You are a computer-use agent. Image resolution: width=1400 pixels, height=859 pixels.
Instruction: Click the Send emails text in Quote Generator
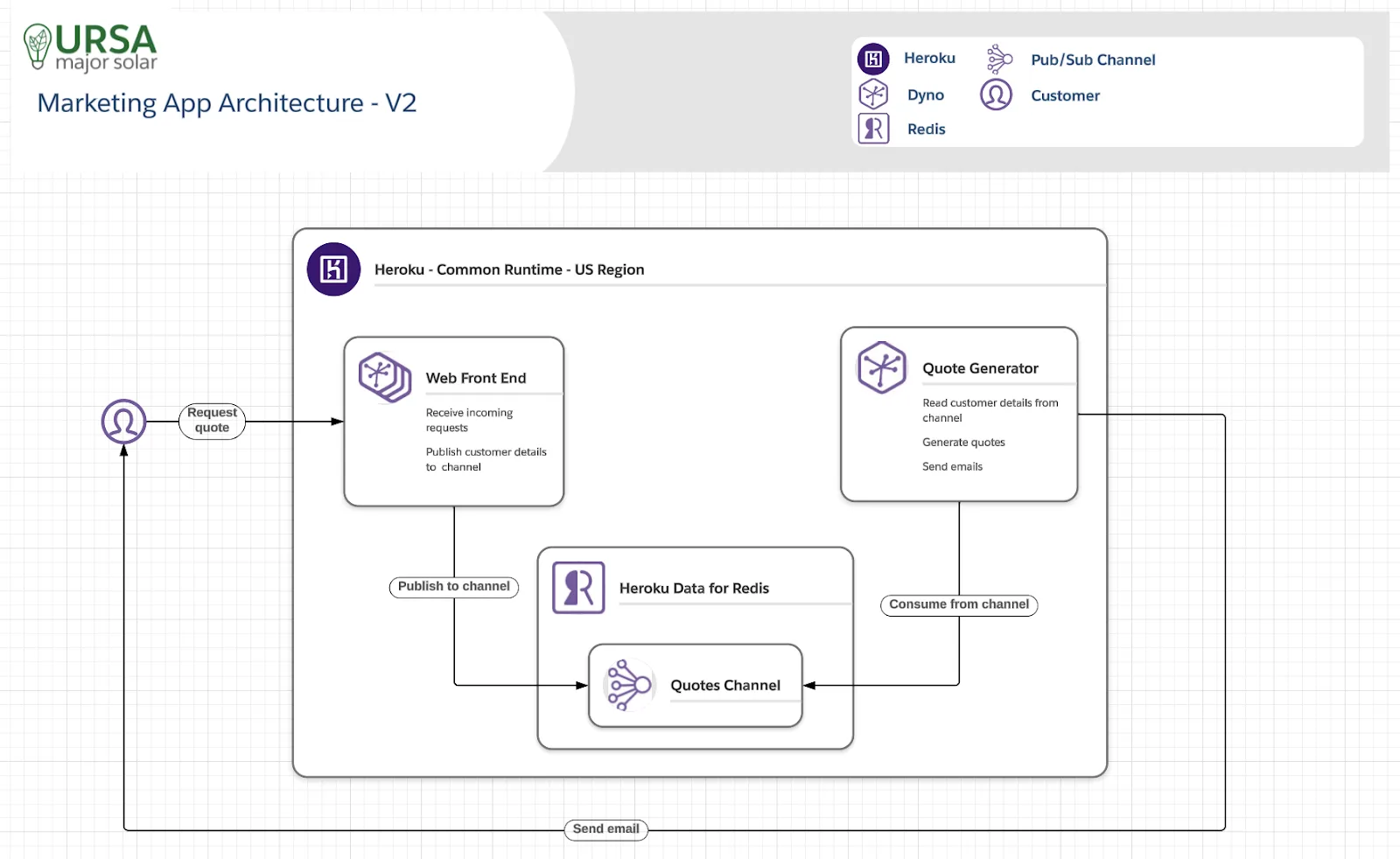(x=952, y=467)
